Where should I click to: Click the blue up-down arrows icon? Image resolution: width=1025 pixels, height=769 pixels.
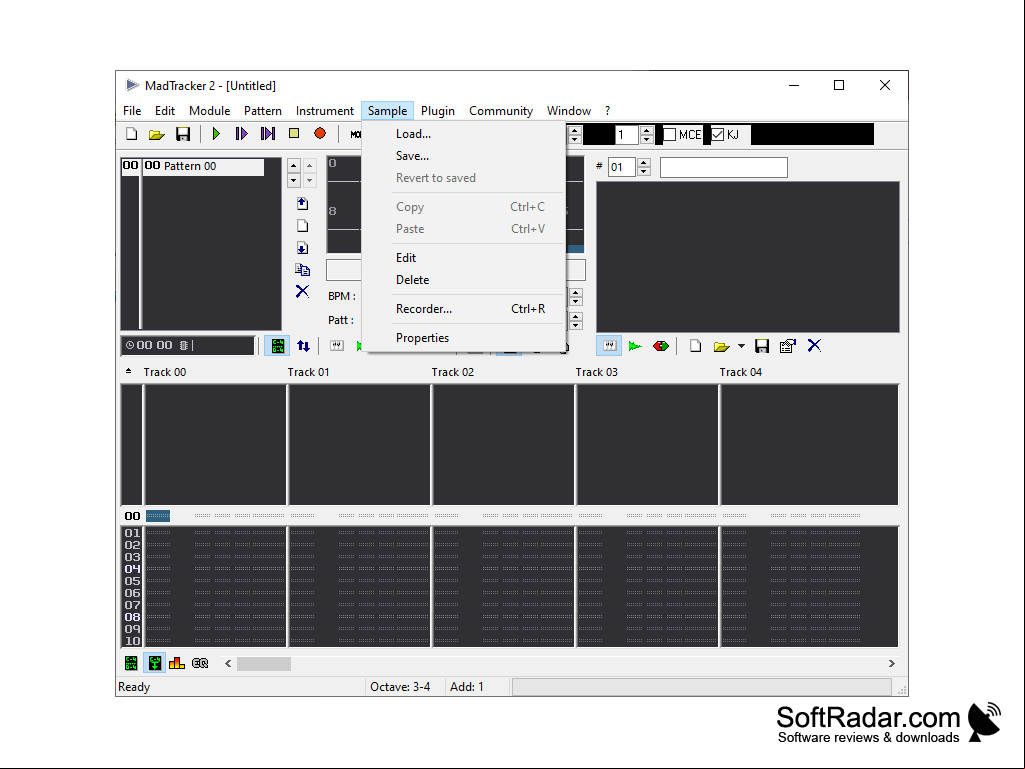tap(303, 346)
